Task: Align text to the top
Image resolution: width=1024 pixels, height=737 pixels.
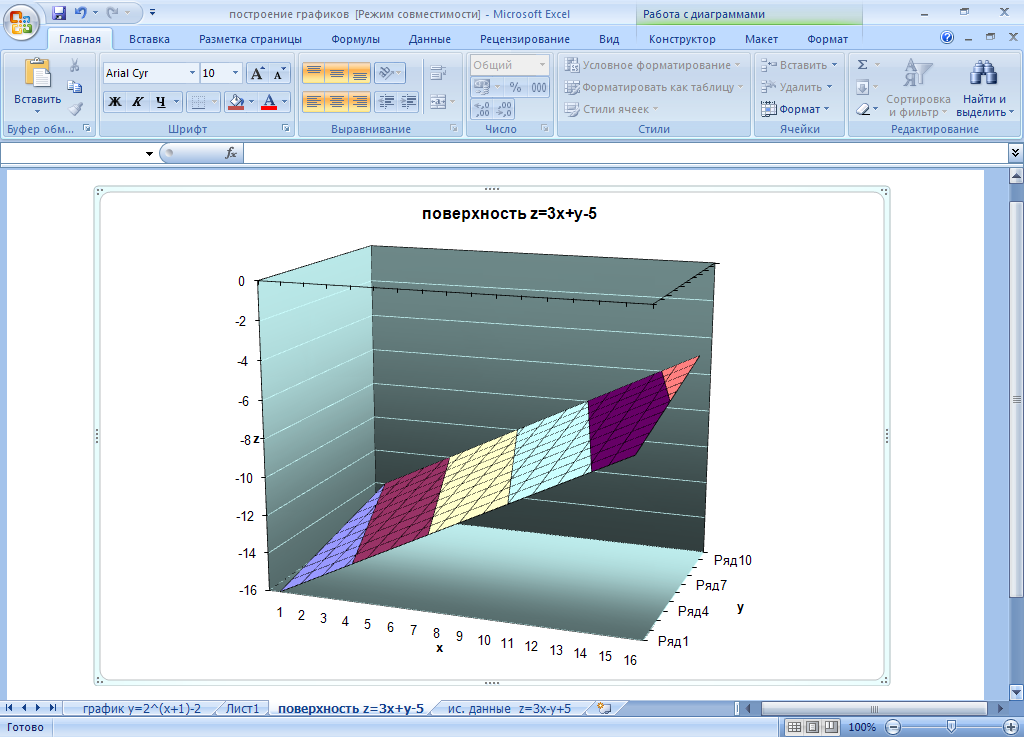Action: (313, 73)
